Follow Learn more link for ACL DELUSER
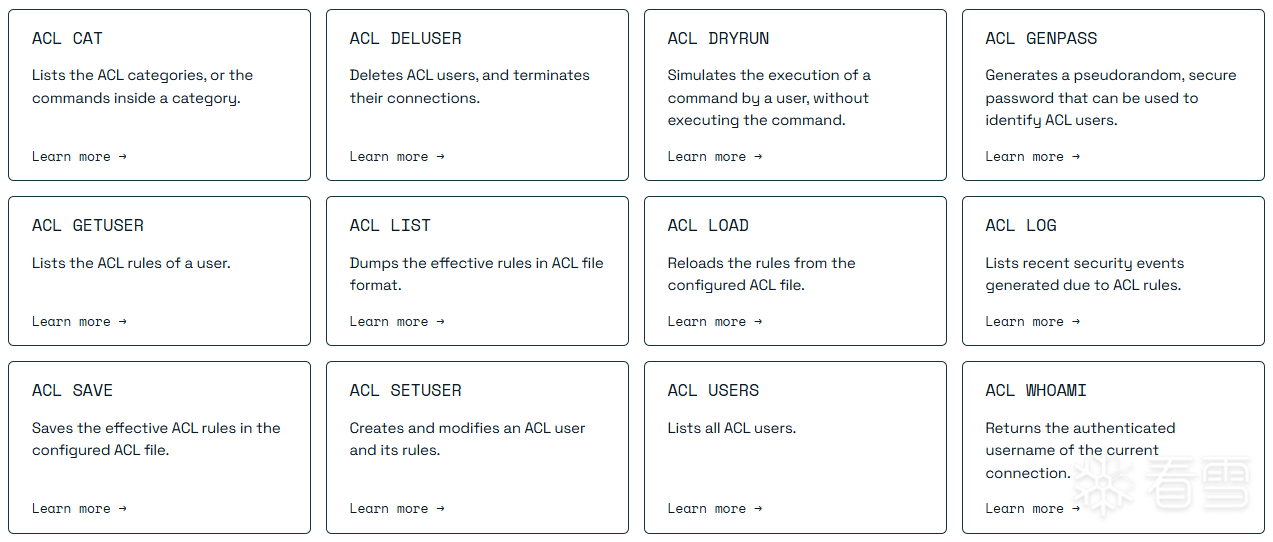The image size is (1273, 542). pyautogui.click(x=397, y=156)
